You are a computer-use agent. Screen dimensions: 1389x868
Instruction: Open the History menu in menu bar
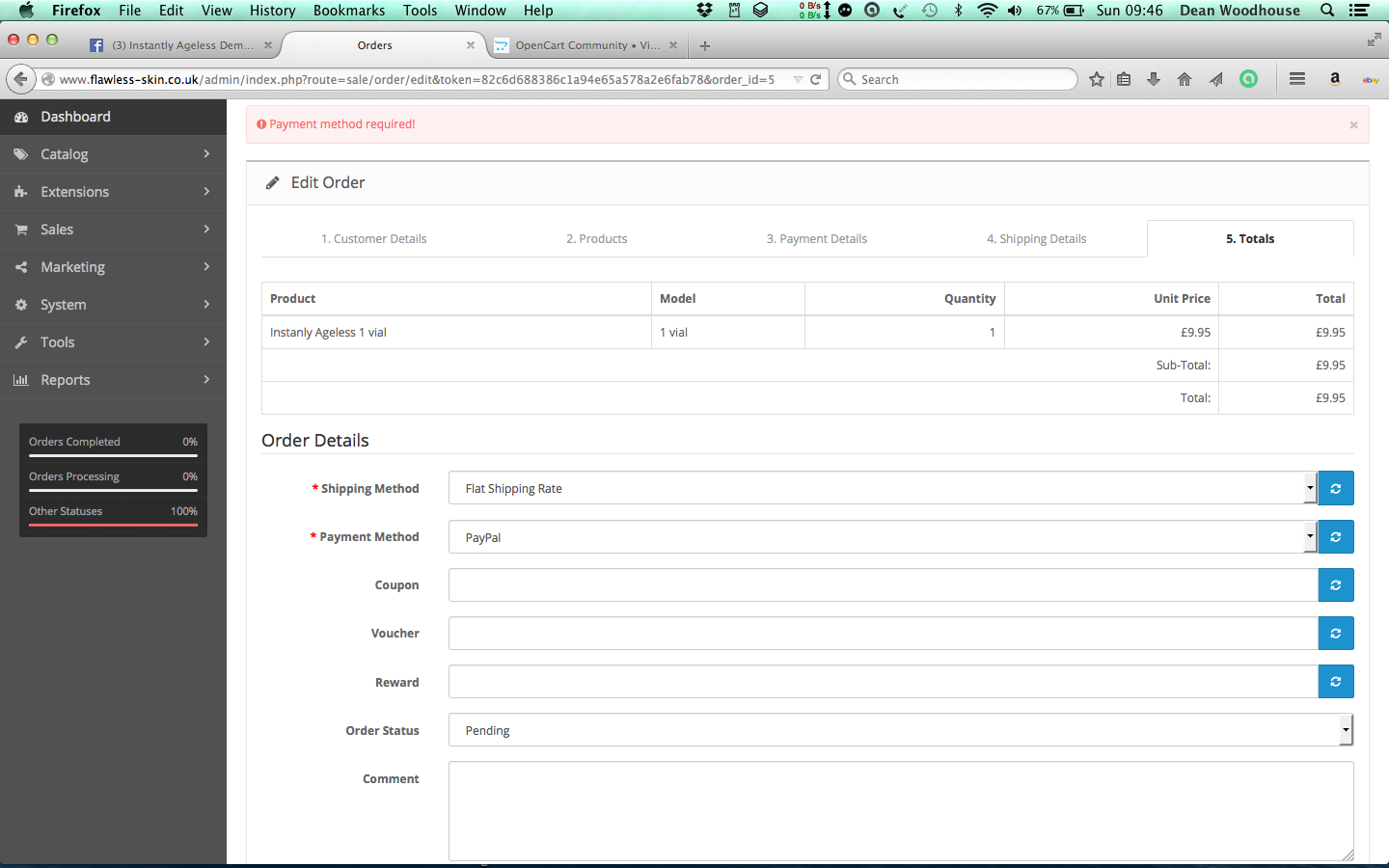click(272, 11)
